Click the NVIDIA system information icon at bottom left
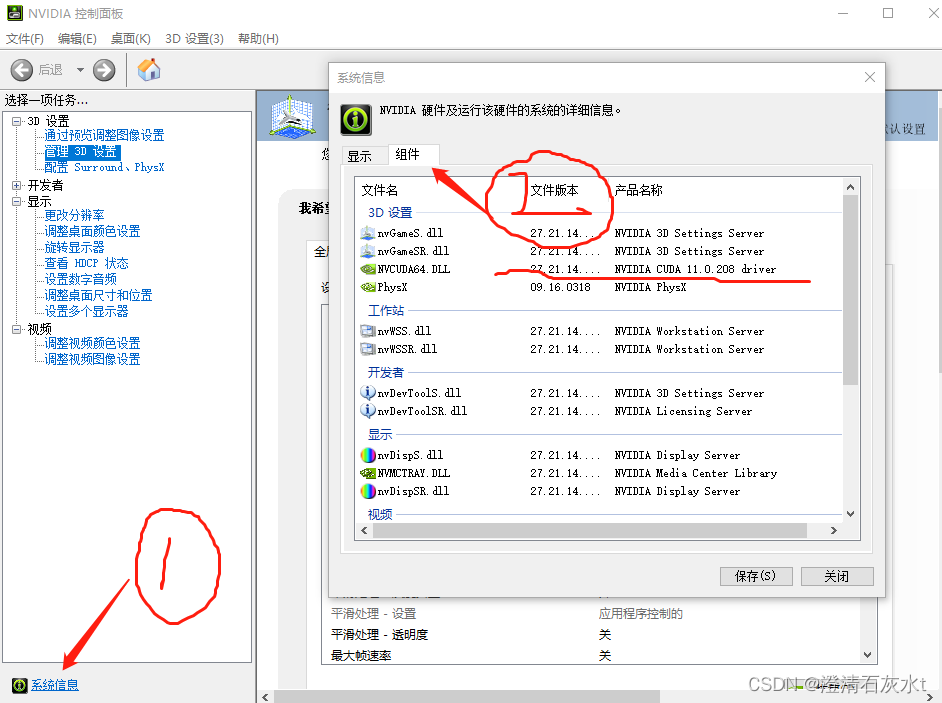 tap(19, 685)
